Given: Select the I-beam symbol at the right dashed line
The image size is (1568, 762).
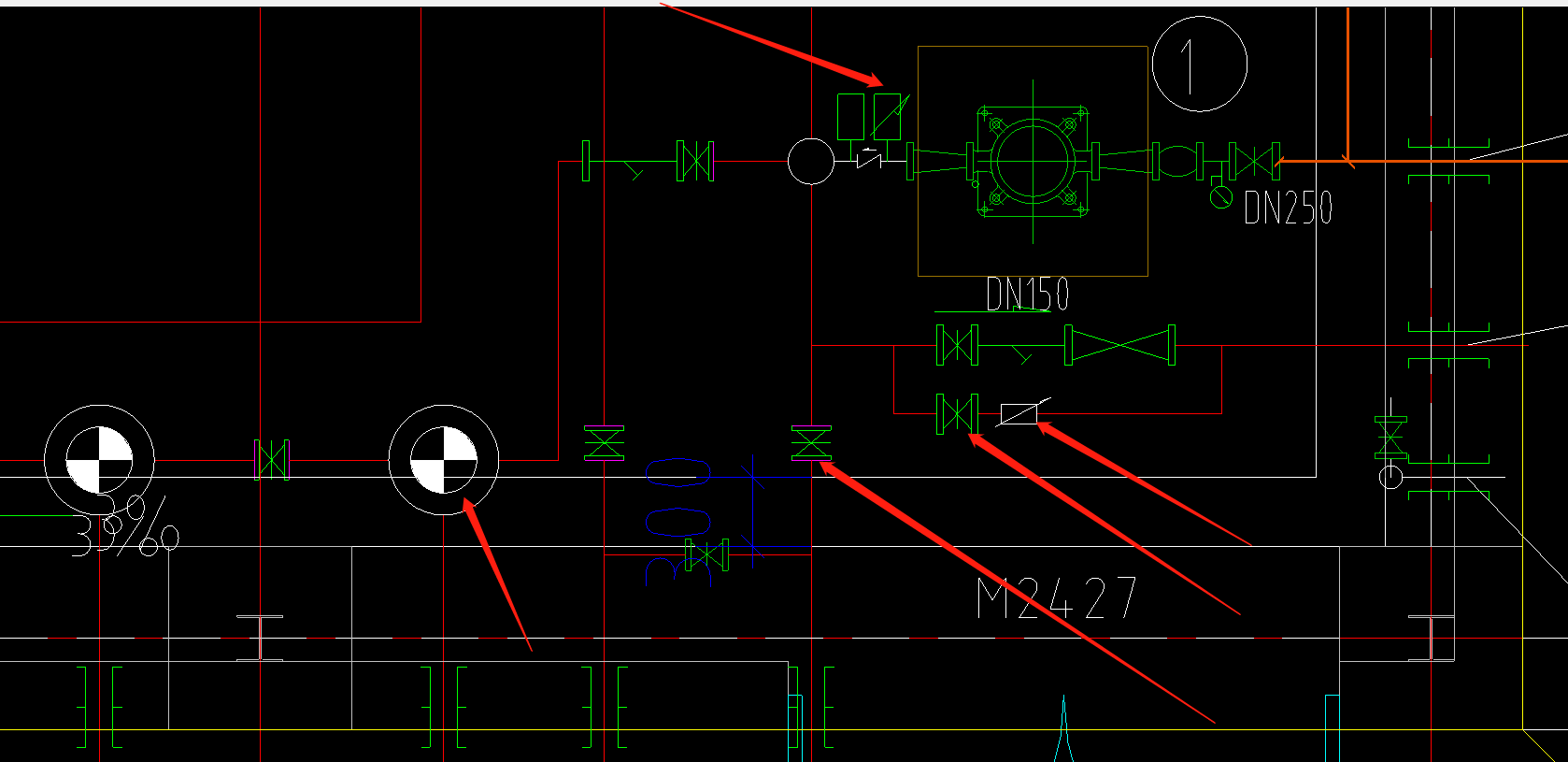Looking at the screenshot, I should (x=1432, y=639).
